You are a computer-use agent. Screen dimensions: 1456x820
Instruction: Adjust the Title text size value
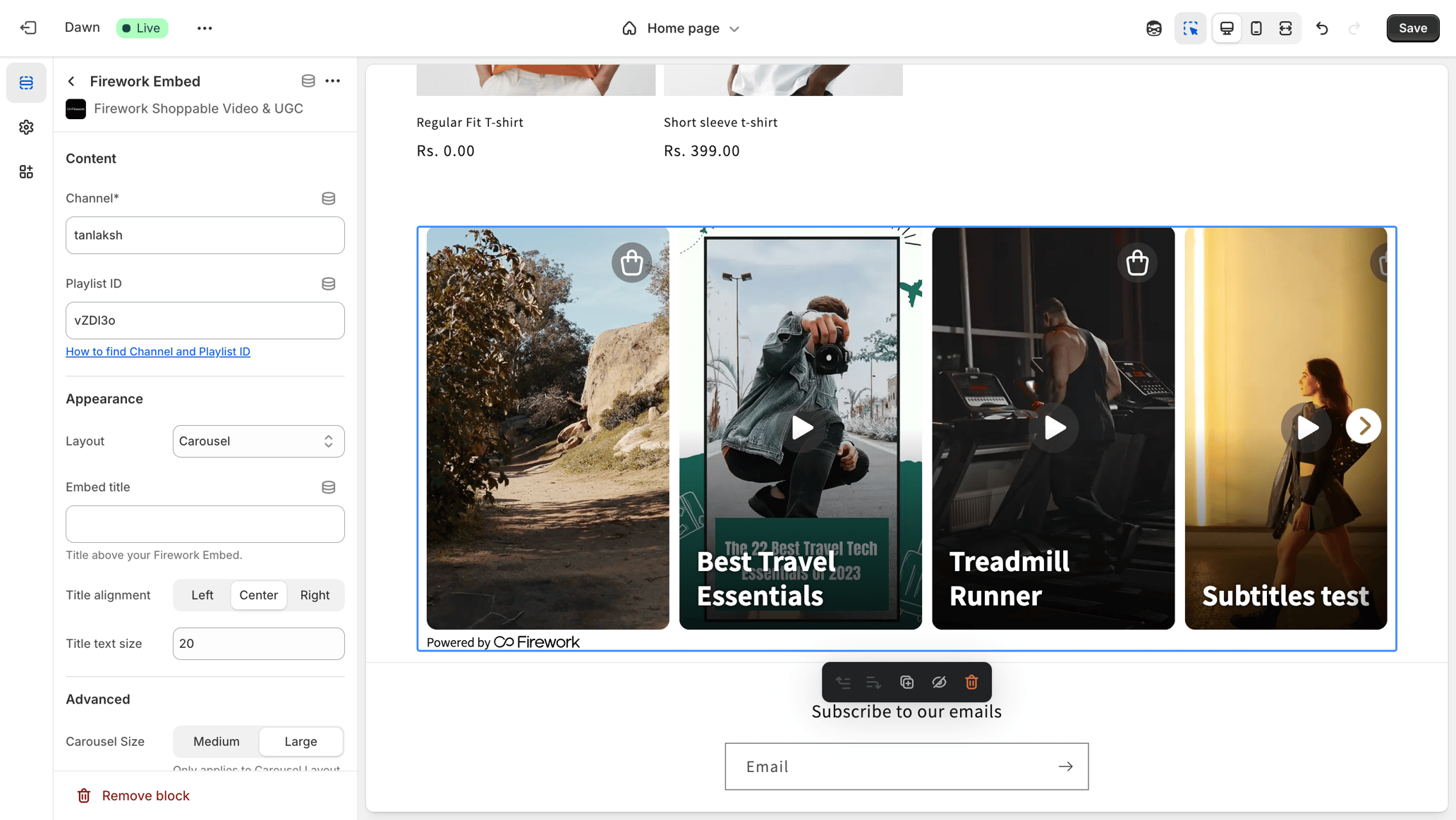click(258, 643)
